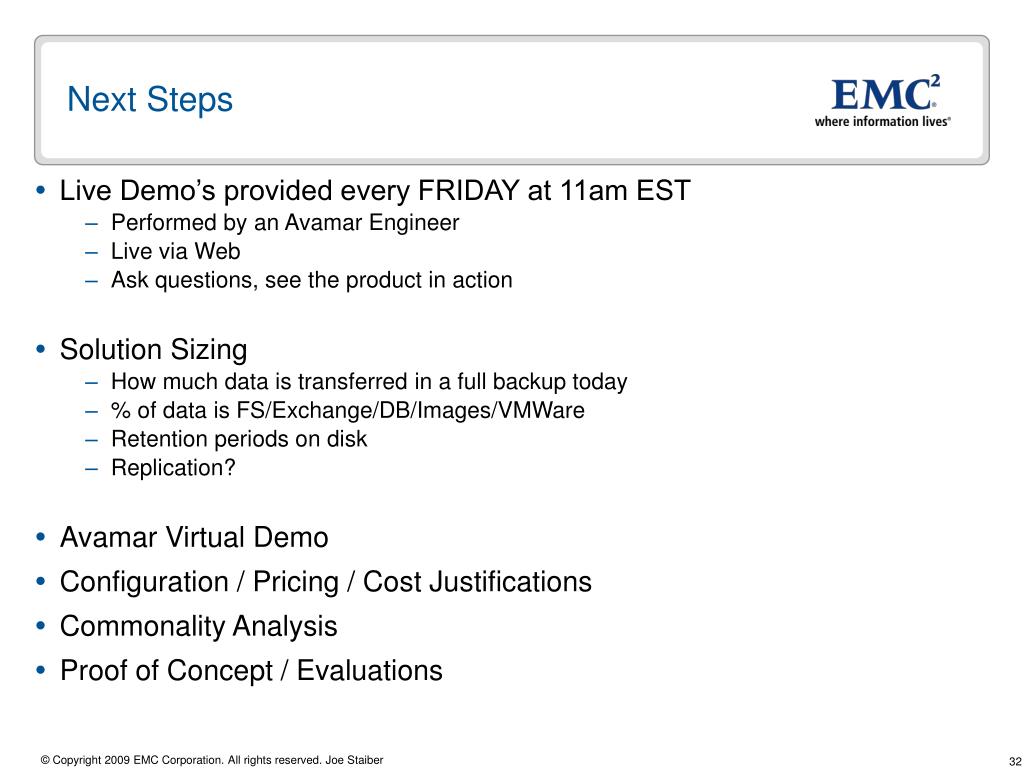This screenshot has height=768, width=1024.
Task: Select the Next Steps slide title
Action: pyautogui.click(x=150, y=100)
